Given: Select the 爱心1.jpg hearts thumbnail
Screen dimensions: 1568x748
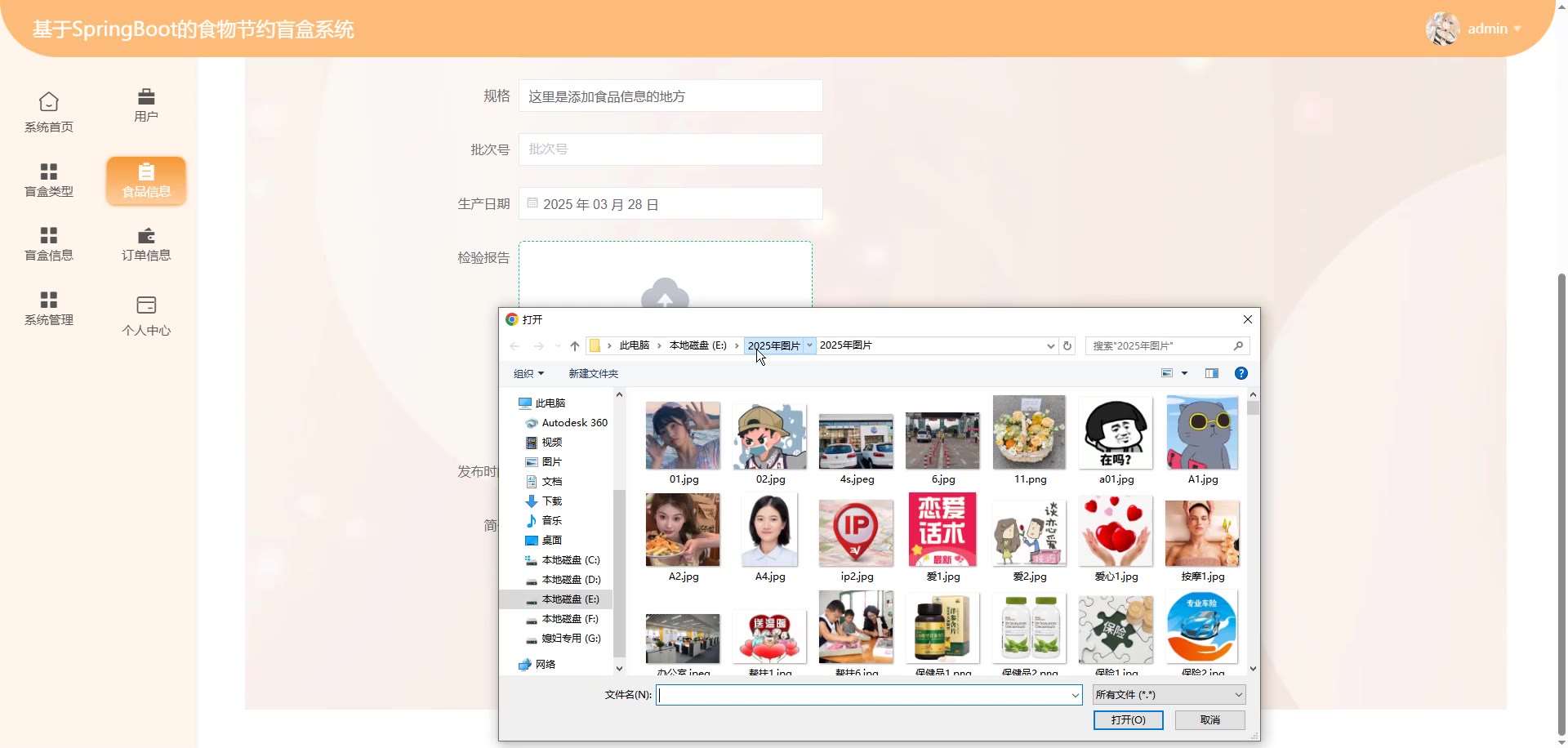Looking at the screenshot, I should (x=1116, y=532).
